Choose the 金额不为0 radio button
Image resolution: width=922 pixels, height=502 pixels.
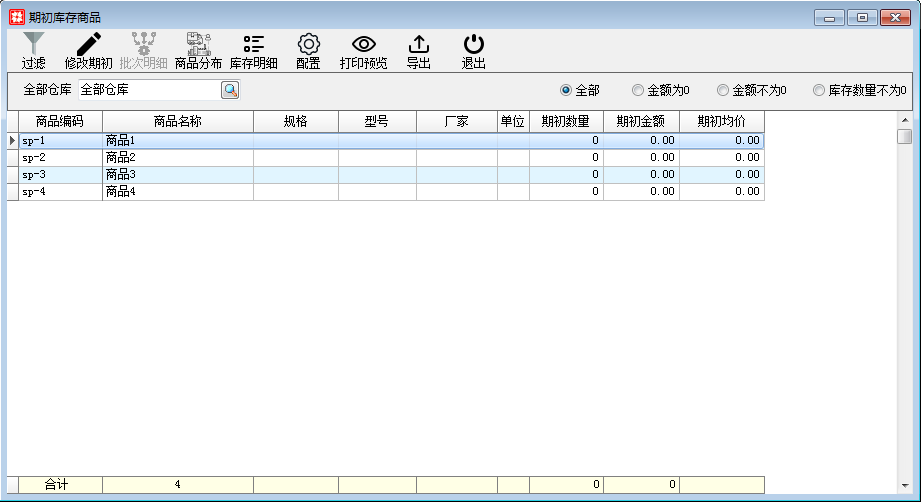723,90
